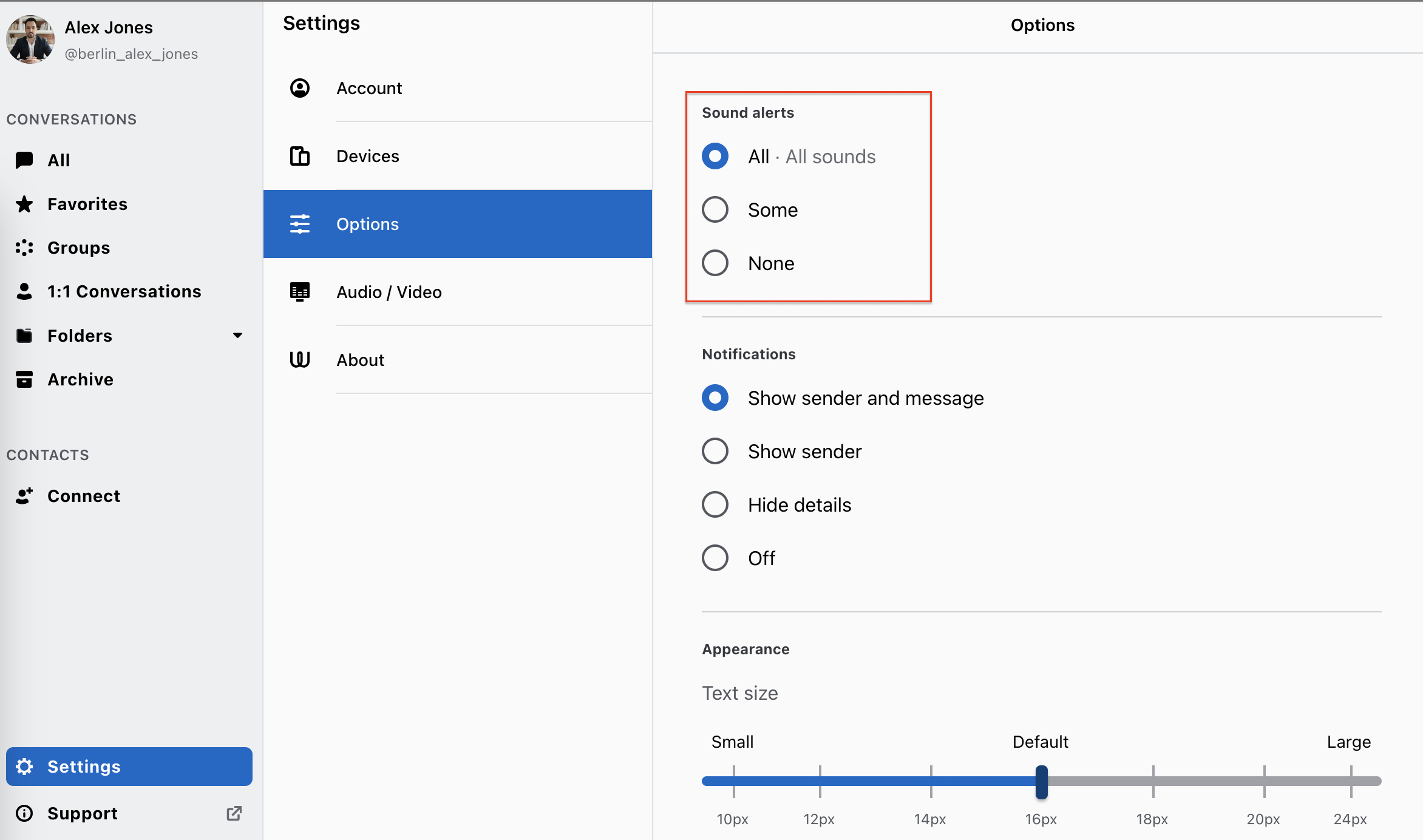The height and width of the screenshot is (840, 1423).
Task: Expand the Folders dropdown arrow
Action: tap(237, 336)
